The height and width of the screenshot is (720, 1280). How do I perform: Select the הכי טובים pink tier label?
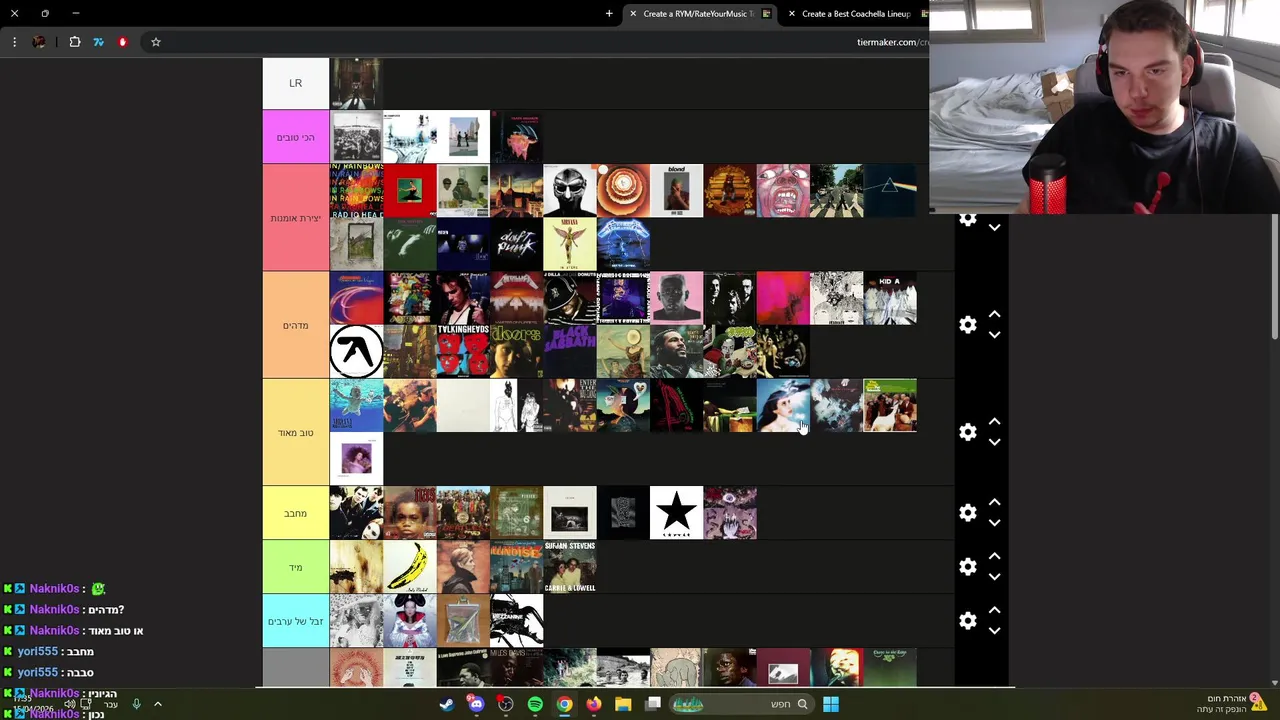click(295, 137)
